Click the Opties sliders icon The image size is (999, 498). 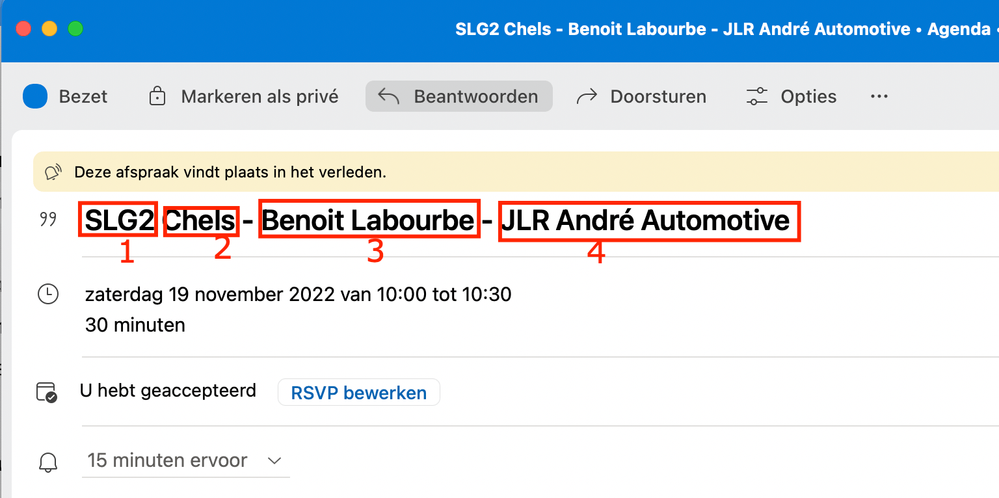click(757, 97)
